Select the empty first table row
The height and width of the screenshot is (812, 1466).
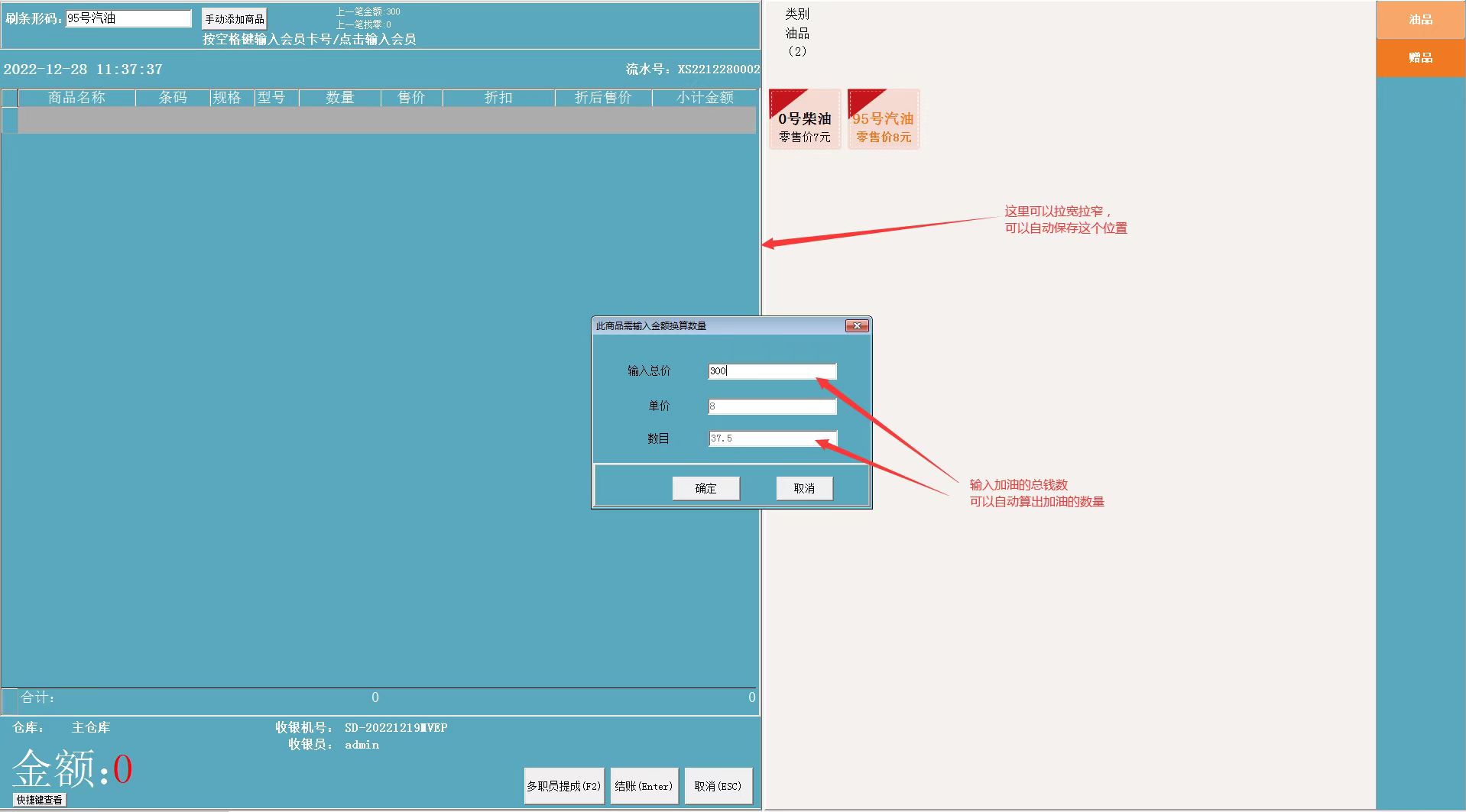click(x=386, y=121)
